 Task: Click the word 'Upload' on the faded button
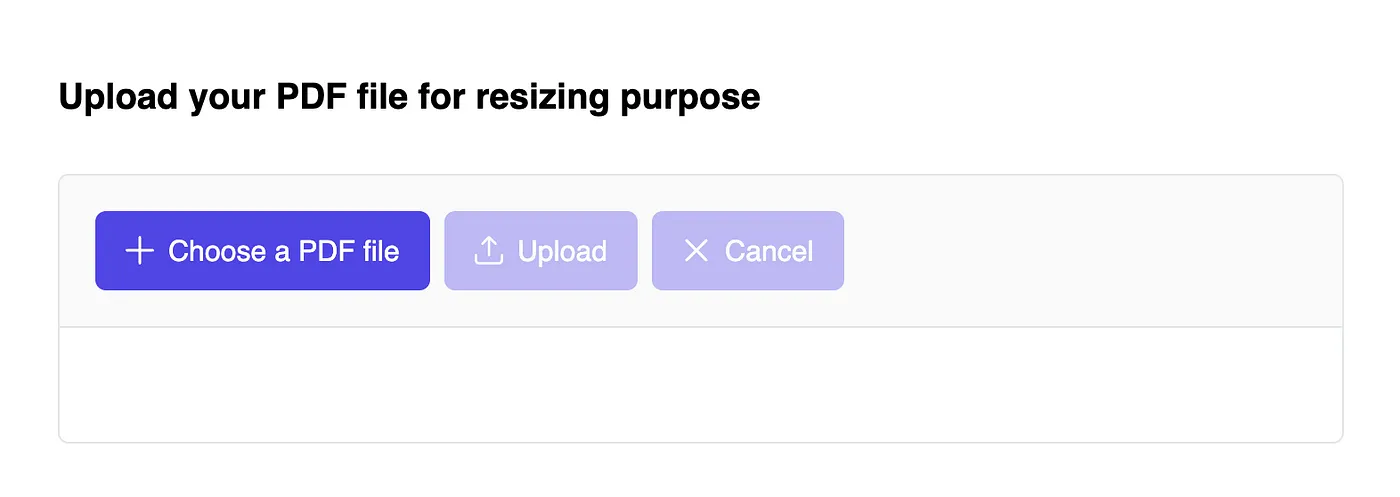click(562, 251)
